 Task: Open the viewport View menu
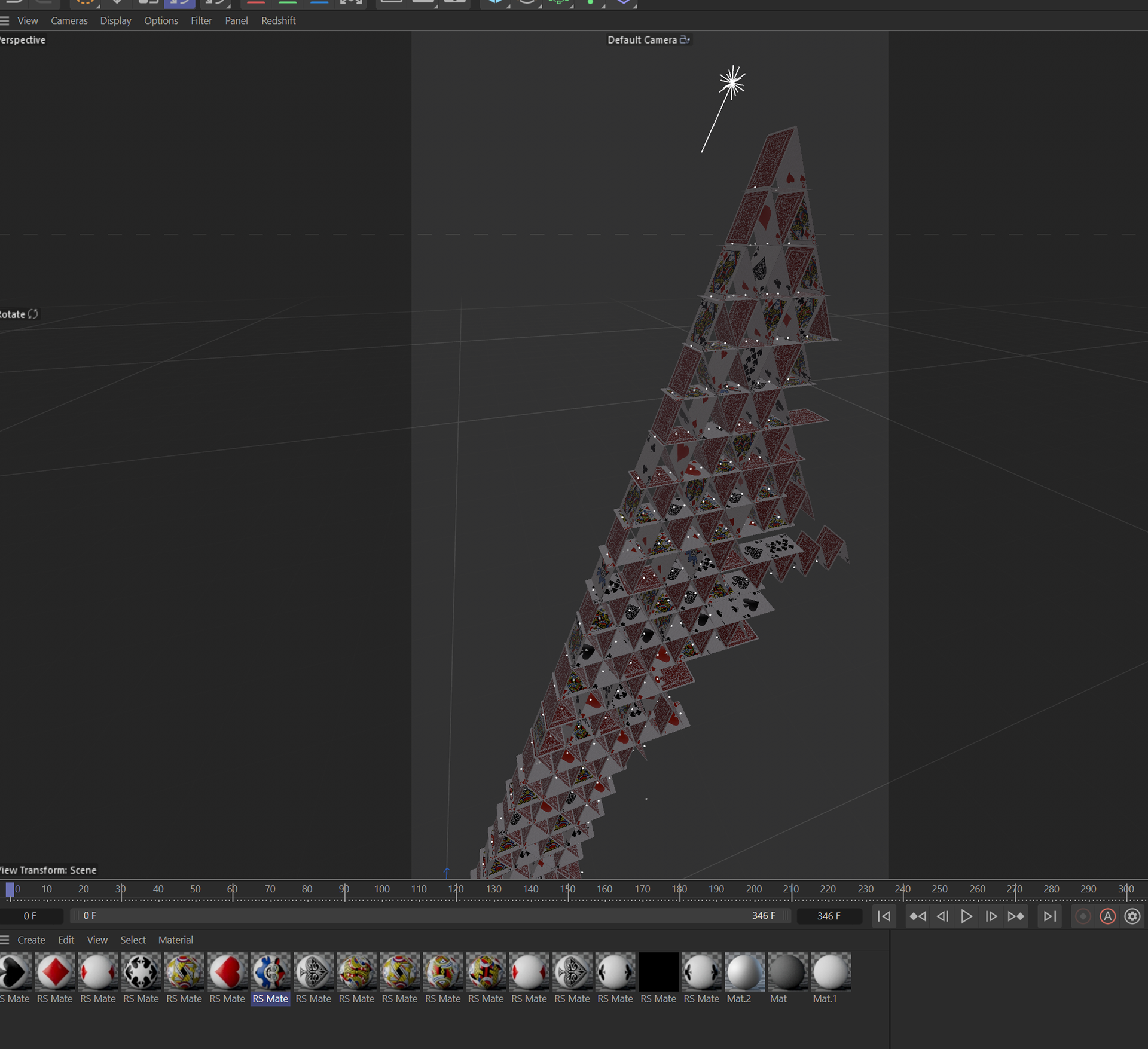coord(28,21)
